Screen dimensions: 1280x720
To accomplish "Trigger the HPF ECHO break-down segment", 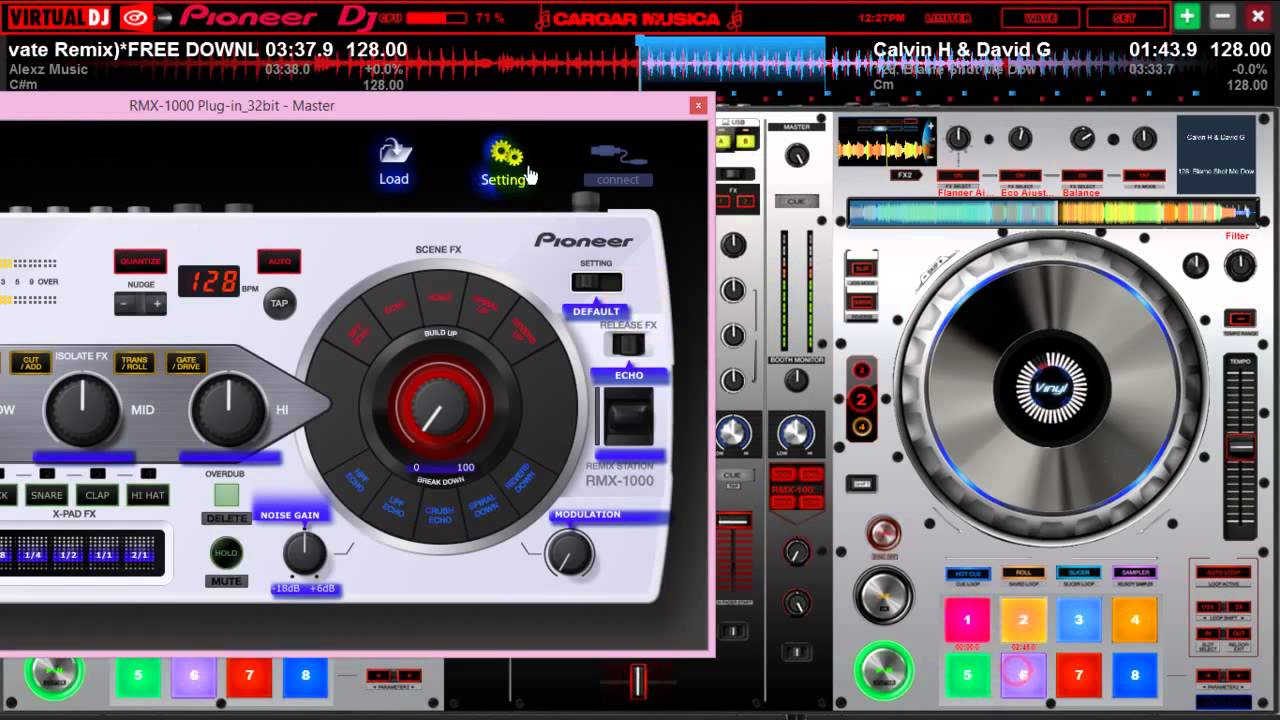I will click(359, 478).
